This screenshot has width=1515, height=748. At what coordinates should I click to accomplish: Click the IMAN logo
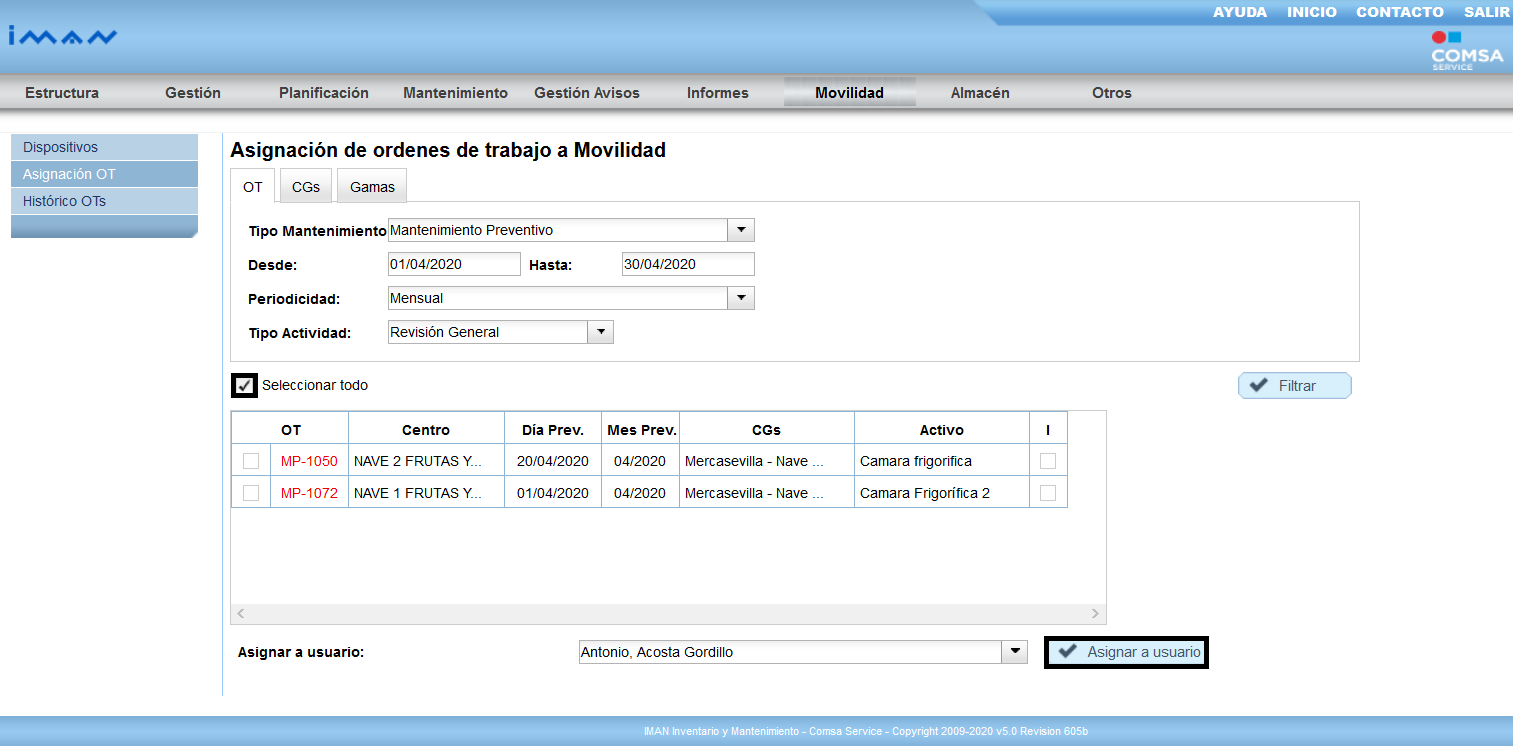pyautogui.click(x=63, y=37)
